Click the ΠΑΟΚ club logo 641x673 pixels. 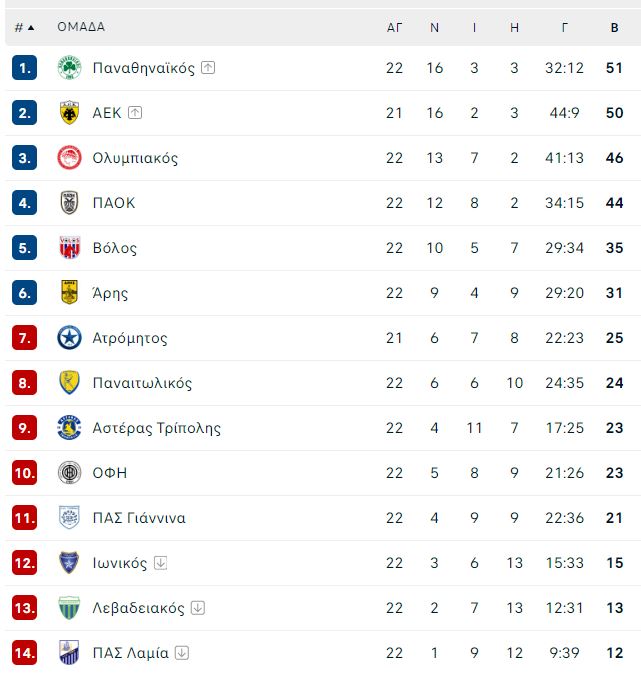pos(69,203)
